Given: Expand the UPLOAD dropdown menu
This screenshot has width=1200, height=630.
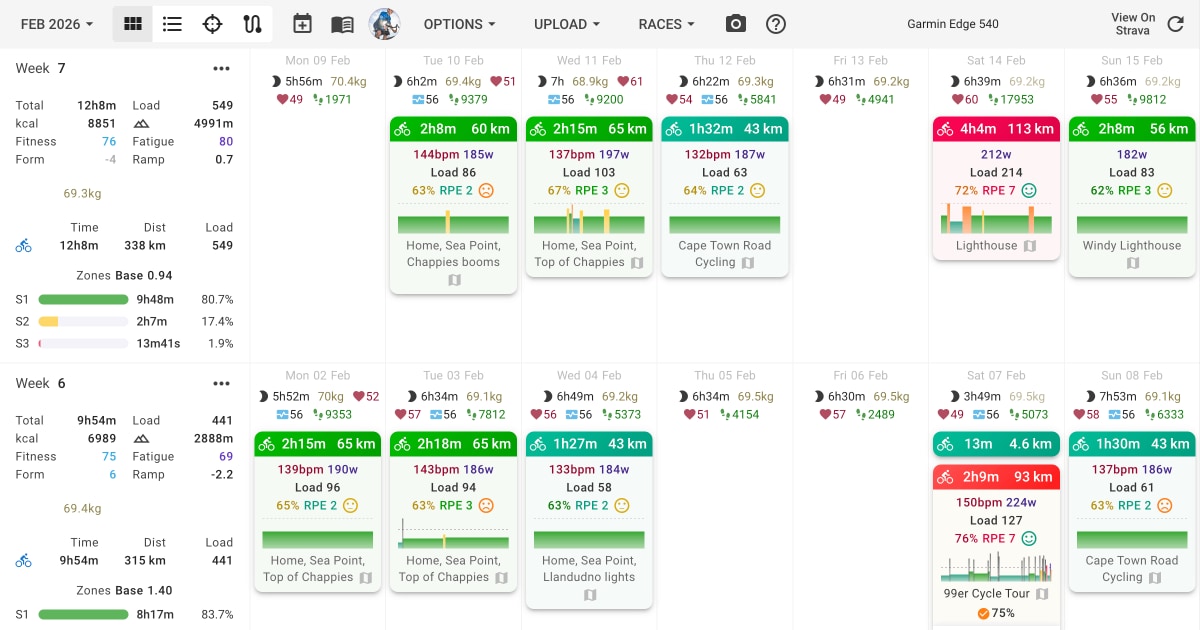Looking at the screenshot, I should tap(567, 24).
